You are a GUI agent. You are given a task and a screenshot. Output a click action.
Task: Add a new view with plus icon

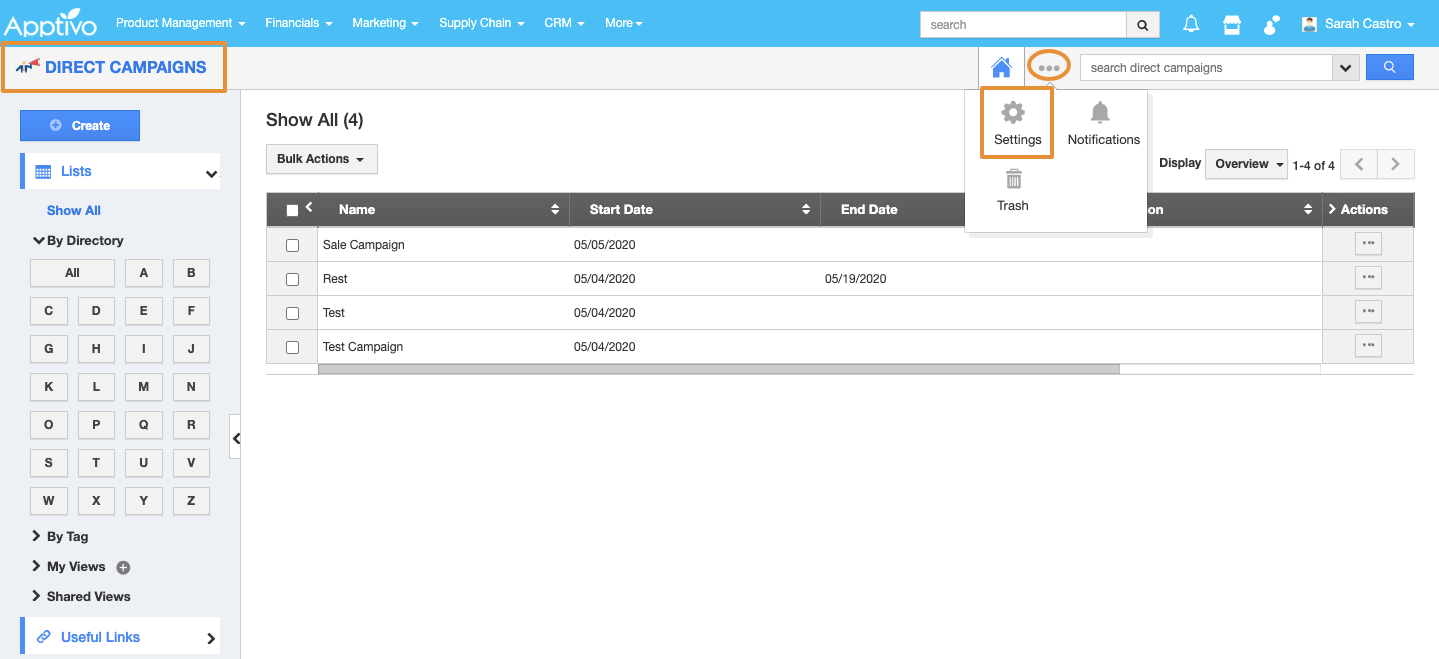click(124, 567)
